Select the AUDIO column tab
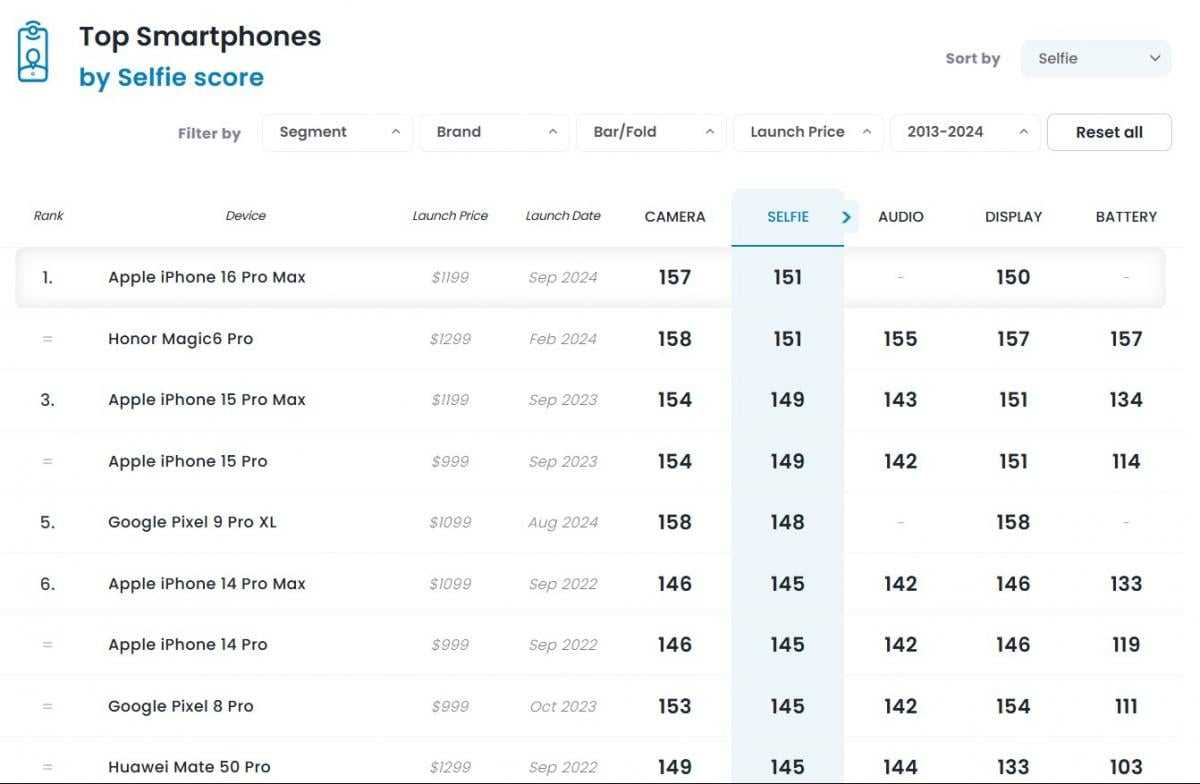Screen dimensions: 1200x784 pos(900,216)
